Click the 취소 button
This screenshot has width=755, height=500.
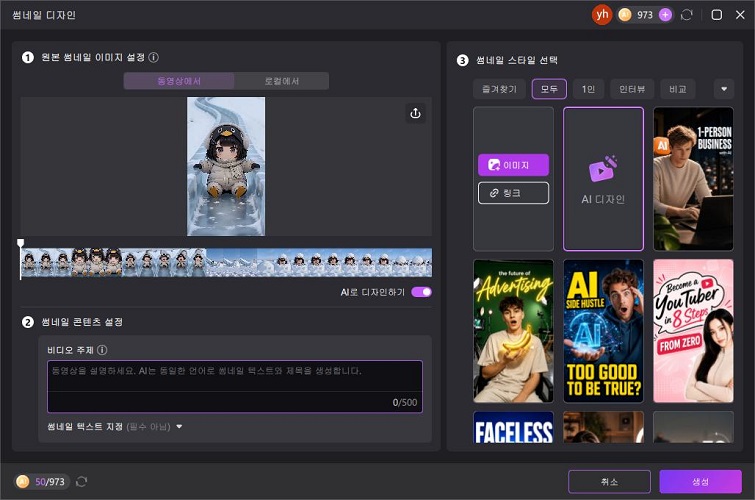(609, 482)
